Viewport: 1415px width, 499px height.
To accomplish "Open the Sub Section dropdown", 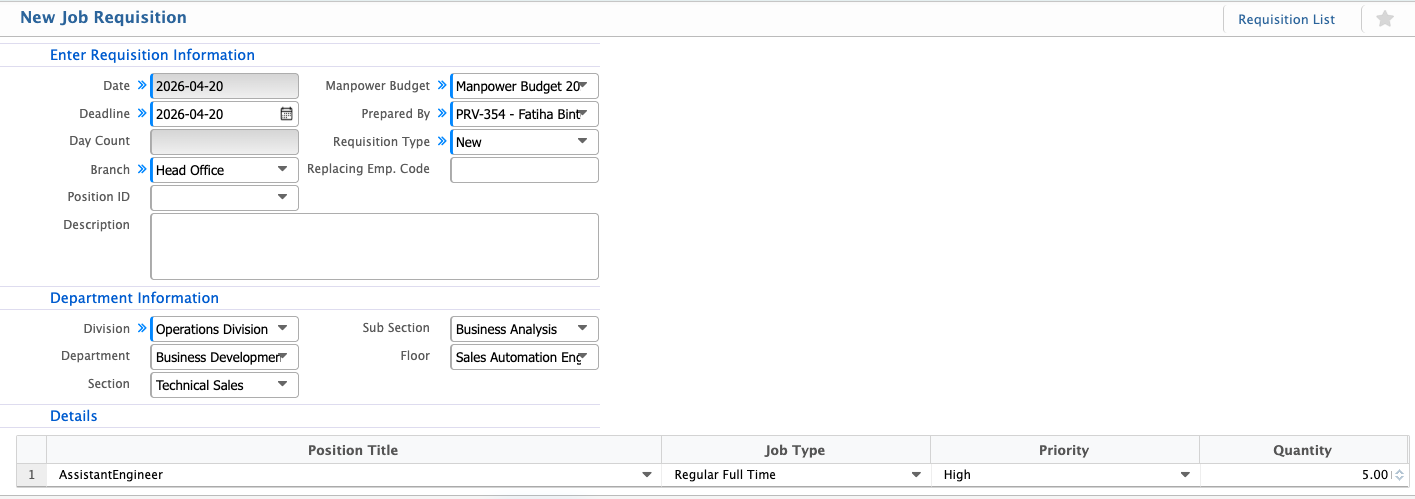I will pyautogui.click(x=524, y=329).
